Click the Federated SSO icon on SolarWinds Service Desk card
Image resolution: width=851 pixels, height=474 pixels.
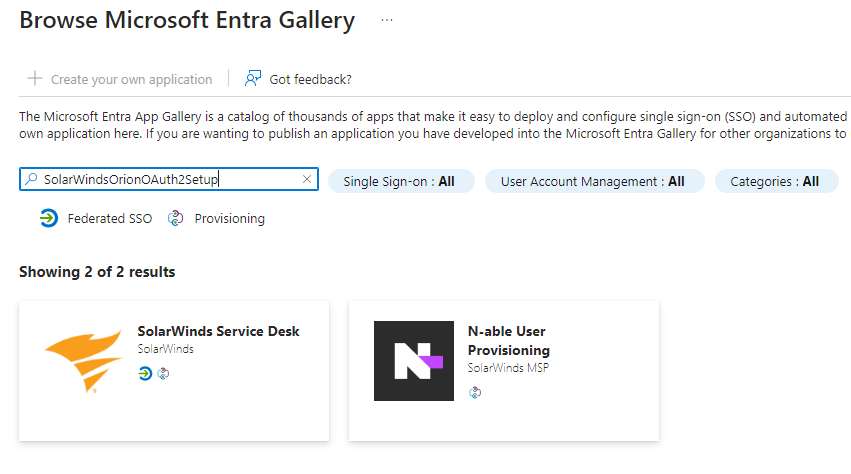point(145,373)
